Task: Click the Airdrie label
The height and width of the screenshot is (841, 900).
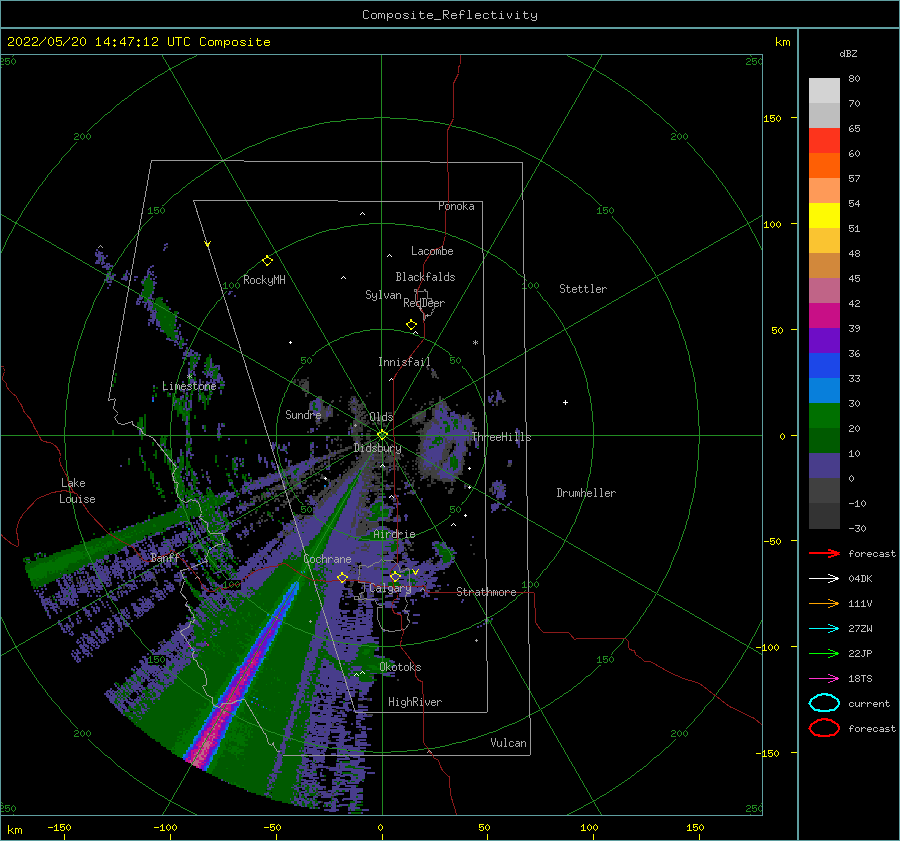Action: 394,534
